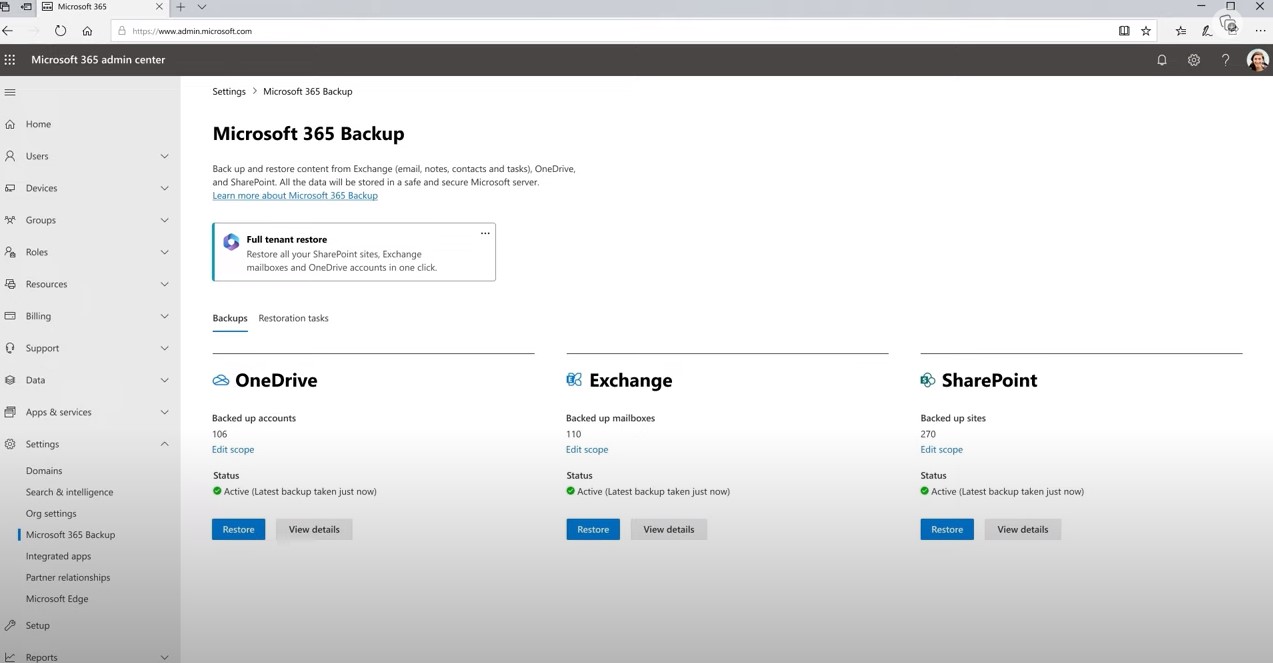
Task: Click the Home icon in sidebar
Action: click(10, 124)
